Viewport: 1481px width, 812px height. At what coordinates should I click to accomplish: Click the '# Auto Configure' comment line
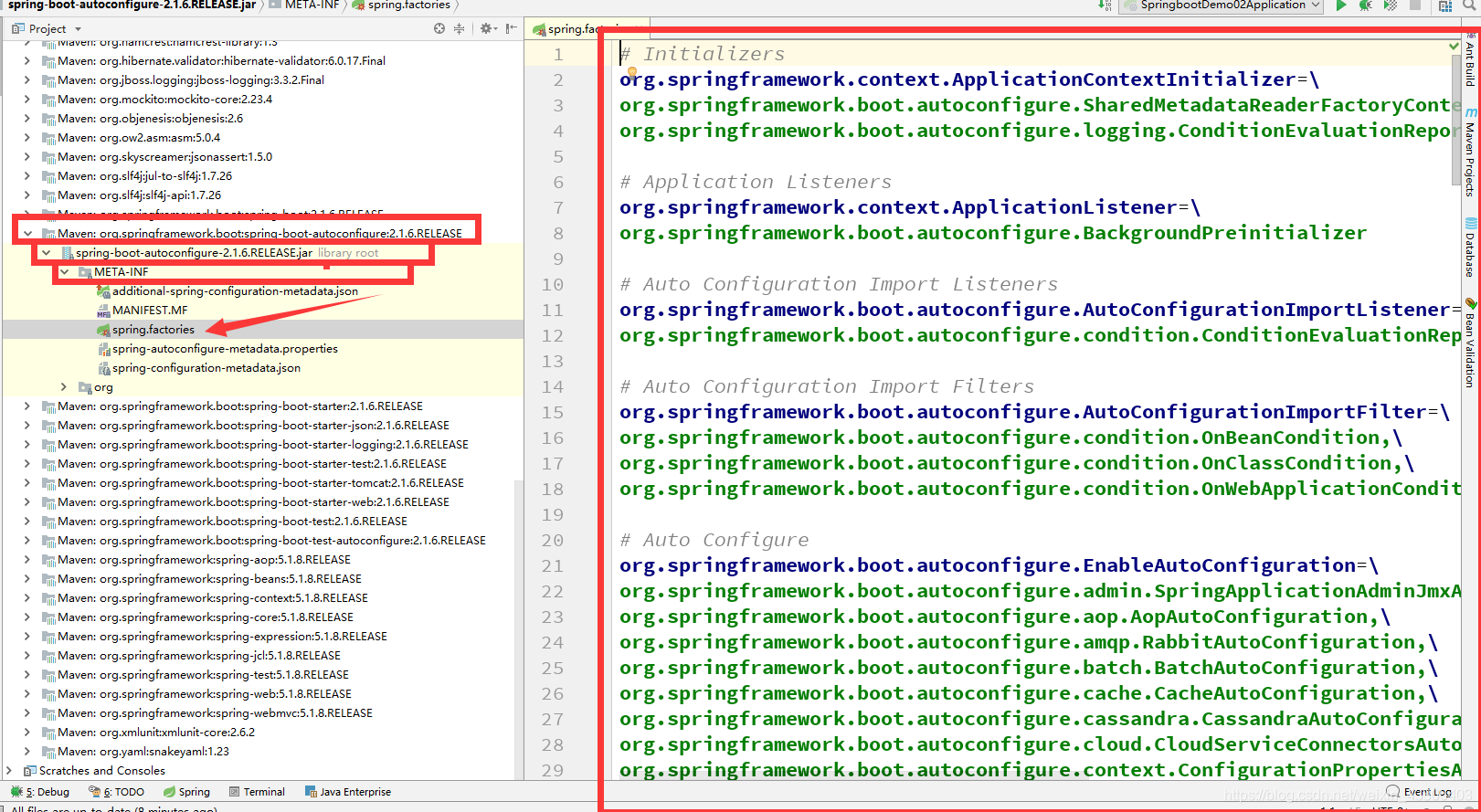pos(714,541)
